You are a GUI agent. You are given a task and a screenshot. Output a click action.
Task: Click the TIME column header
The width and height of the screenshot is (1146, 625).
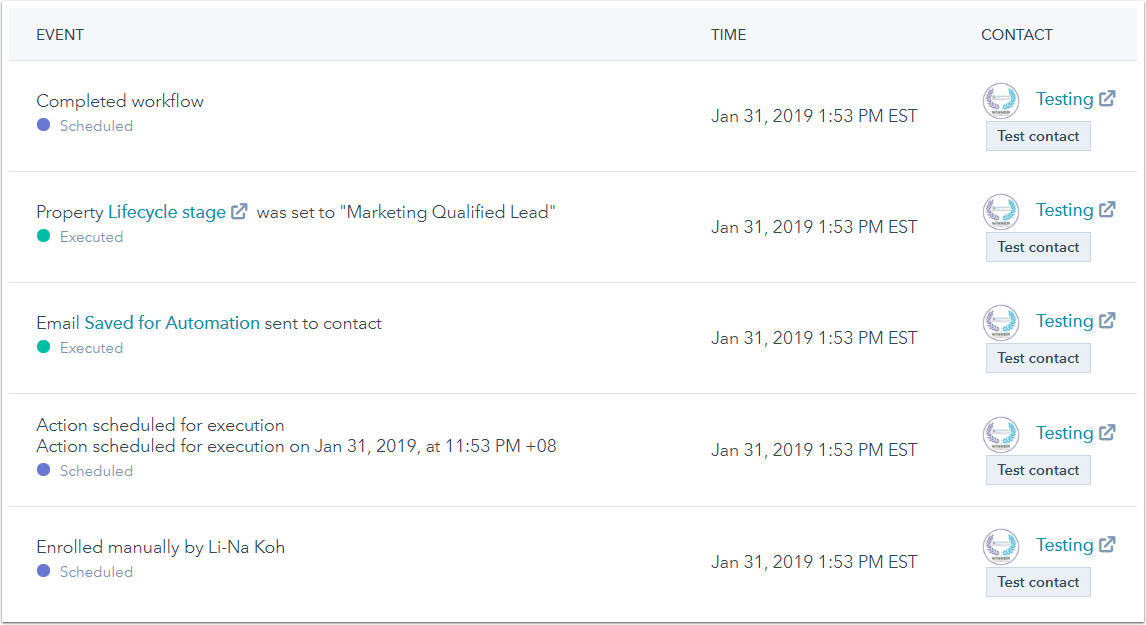[x=729, y=34]
